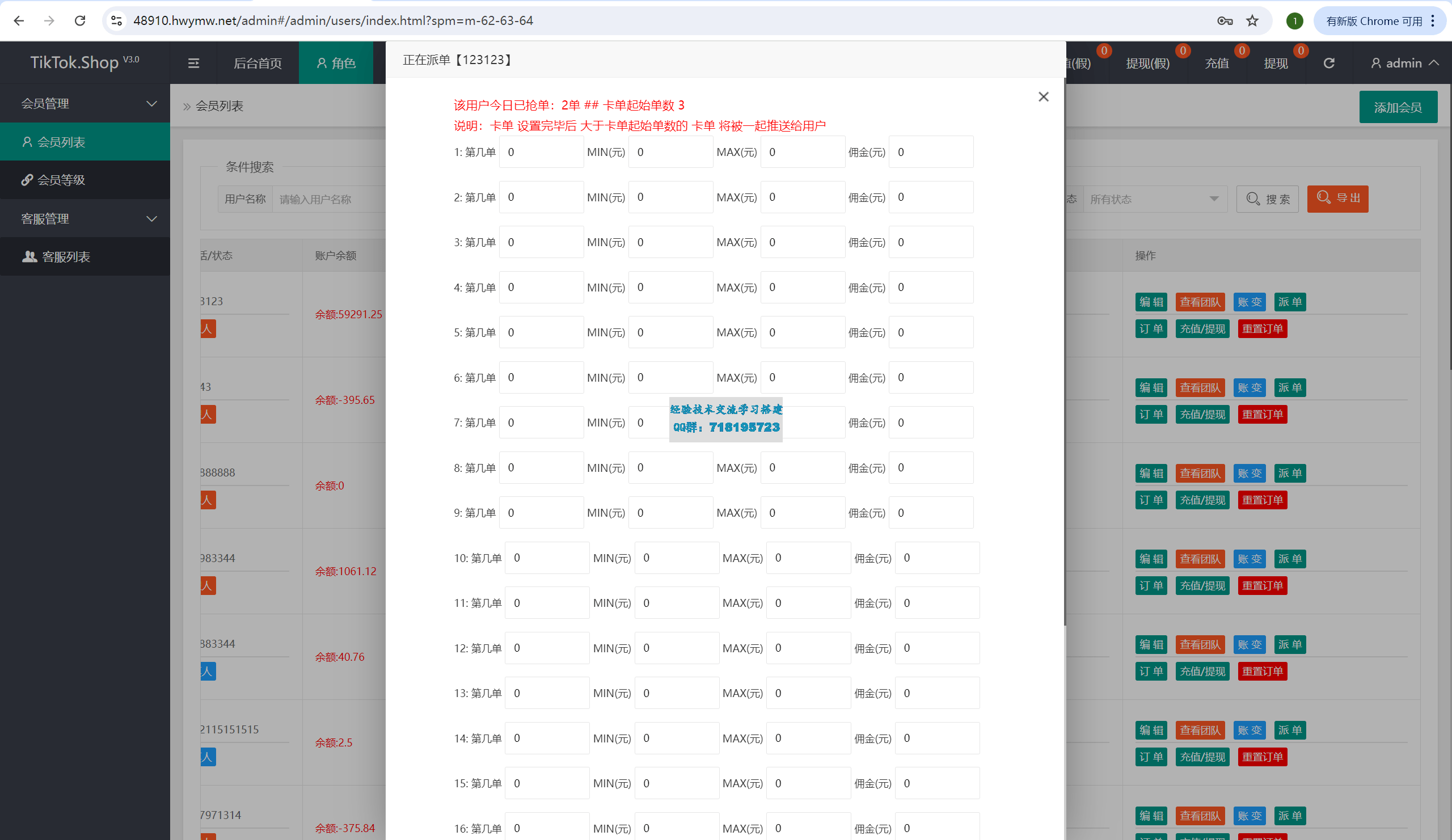Click 派单 for balance 1061.12 row
The width and height of the screenshot is (1452, 840).
(x=1290, y=558)
